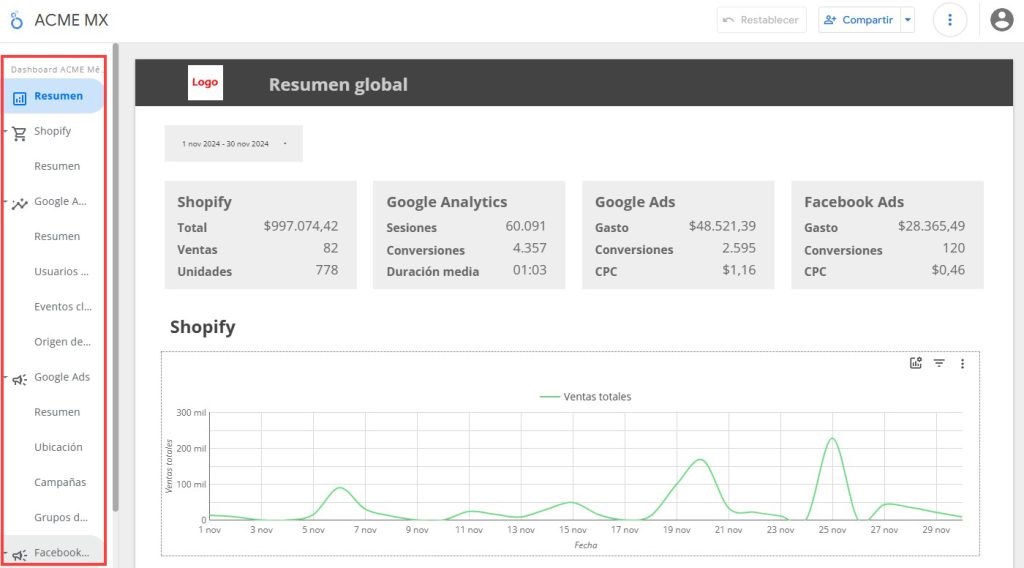Click the Restablecer button
1024x568 pixels.
[761, 20]
